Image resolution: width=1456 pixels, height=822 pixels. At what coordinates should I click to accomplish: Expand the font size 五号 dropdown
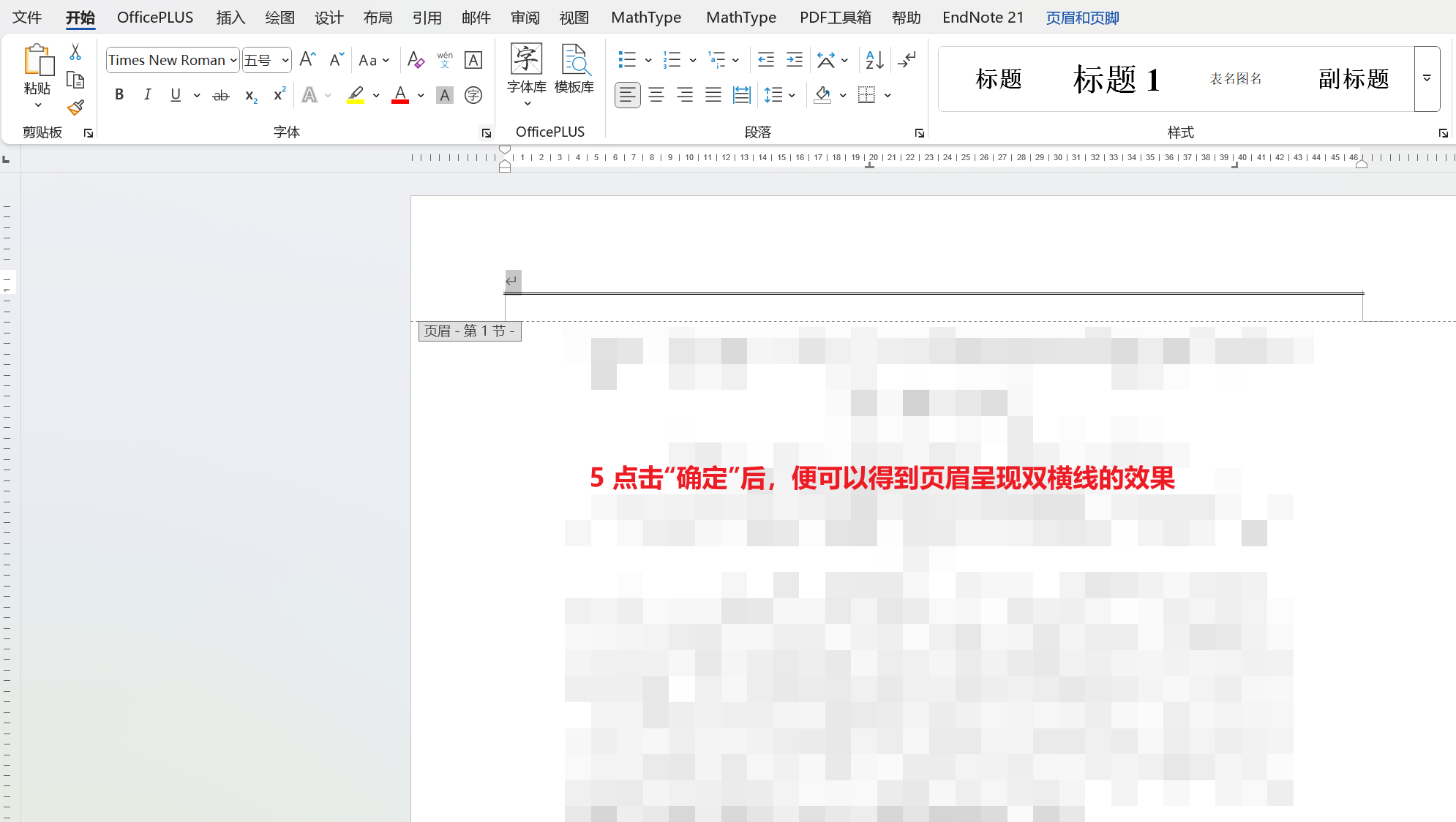click(x=285, y=60)
